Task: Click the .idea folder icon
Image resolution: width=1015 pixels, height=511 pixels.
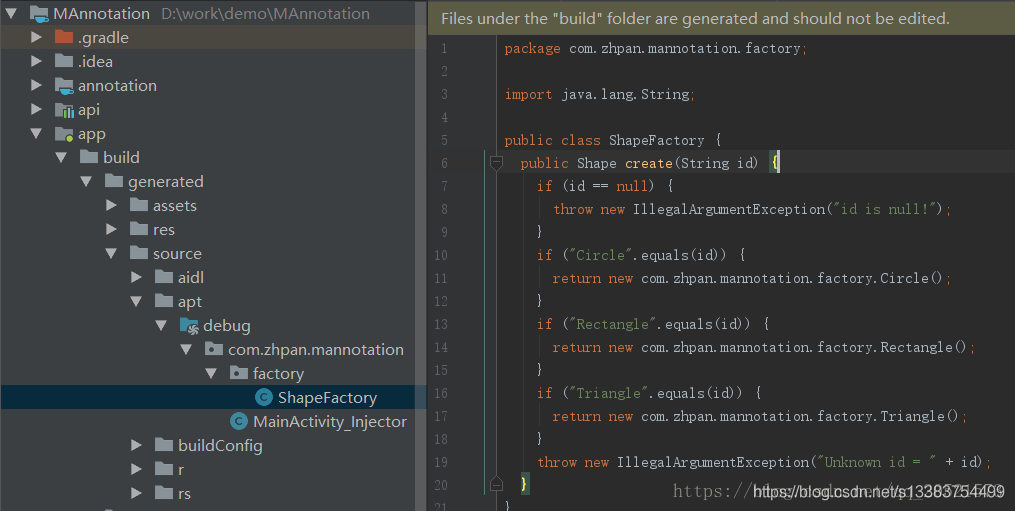Action: click(x=63, y=62)
